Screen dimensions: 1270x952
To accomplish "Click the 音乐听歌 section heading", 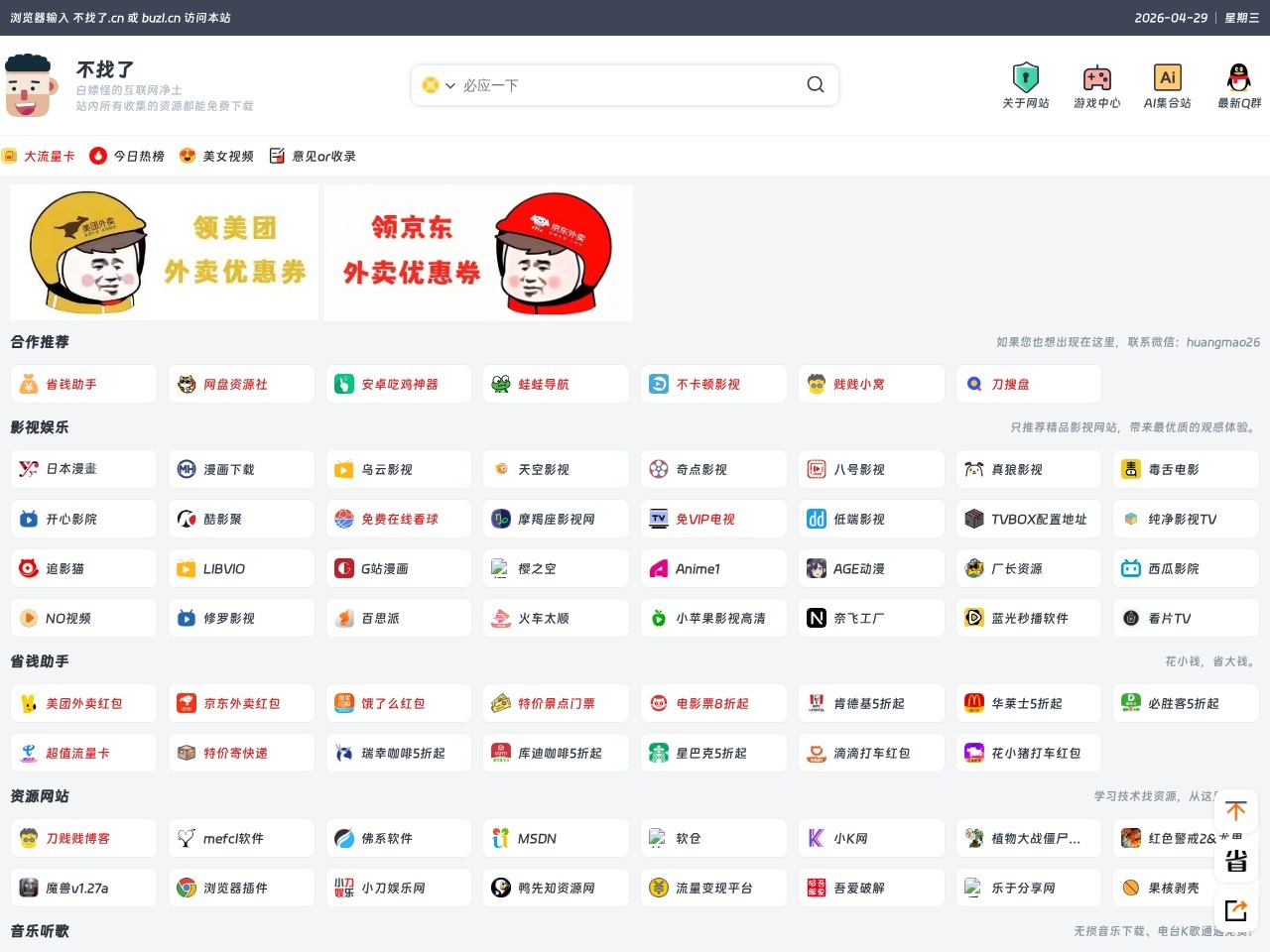I will coord(40,931).
